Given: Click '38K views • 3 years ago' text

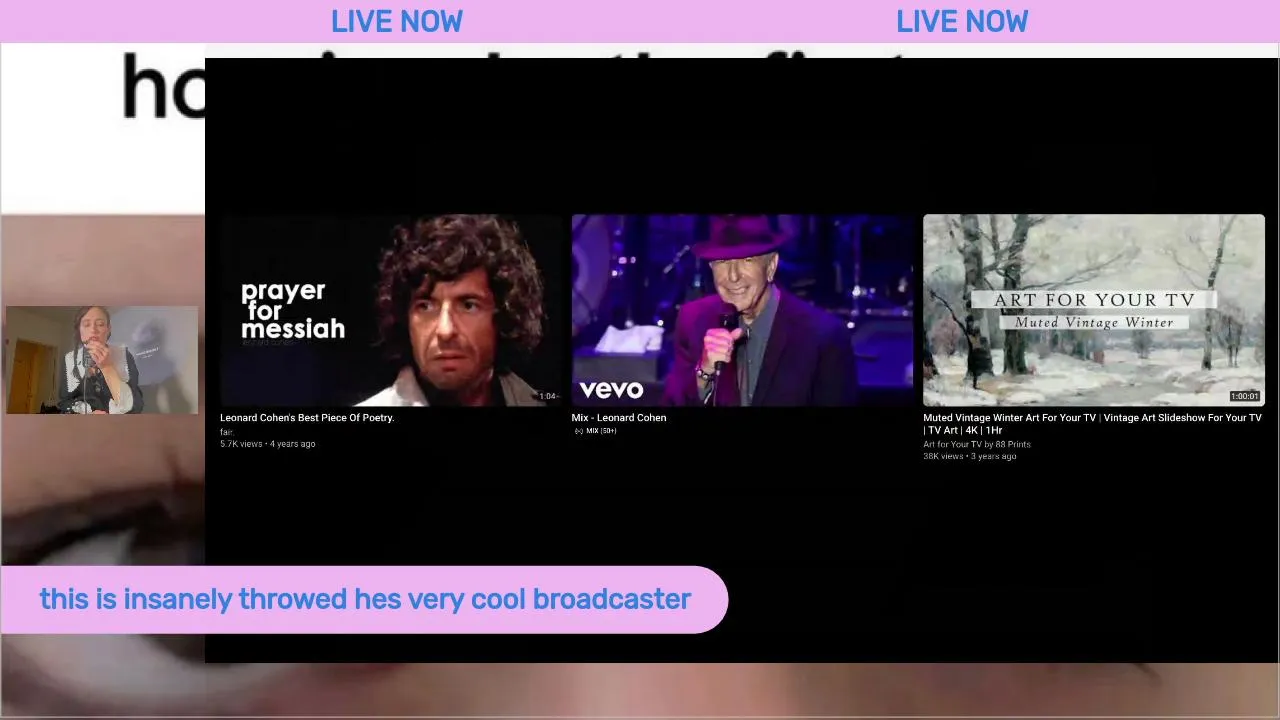Looking at the screenshot, I should click(970, 456).
